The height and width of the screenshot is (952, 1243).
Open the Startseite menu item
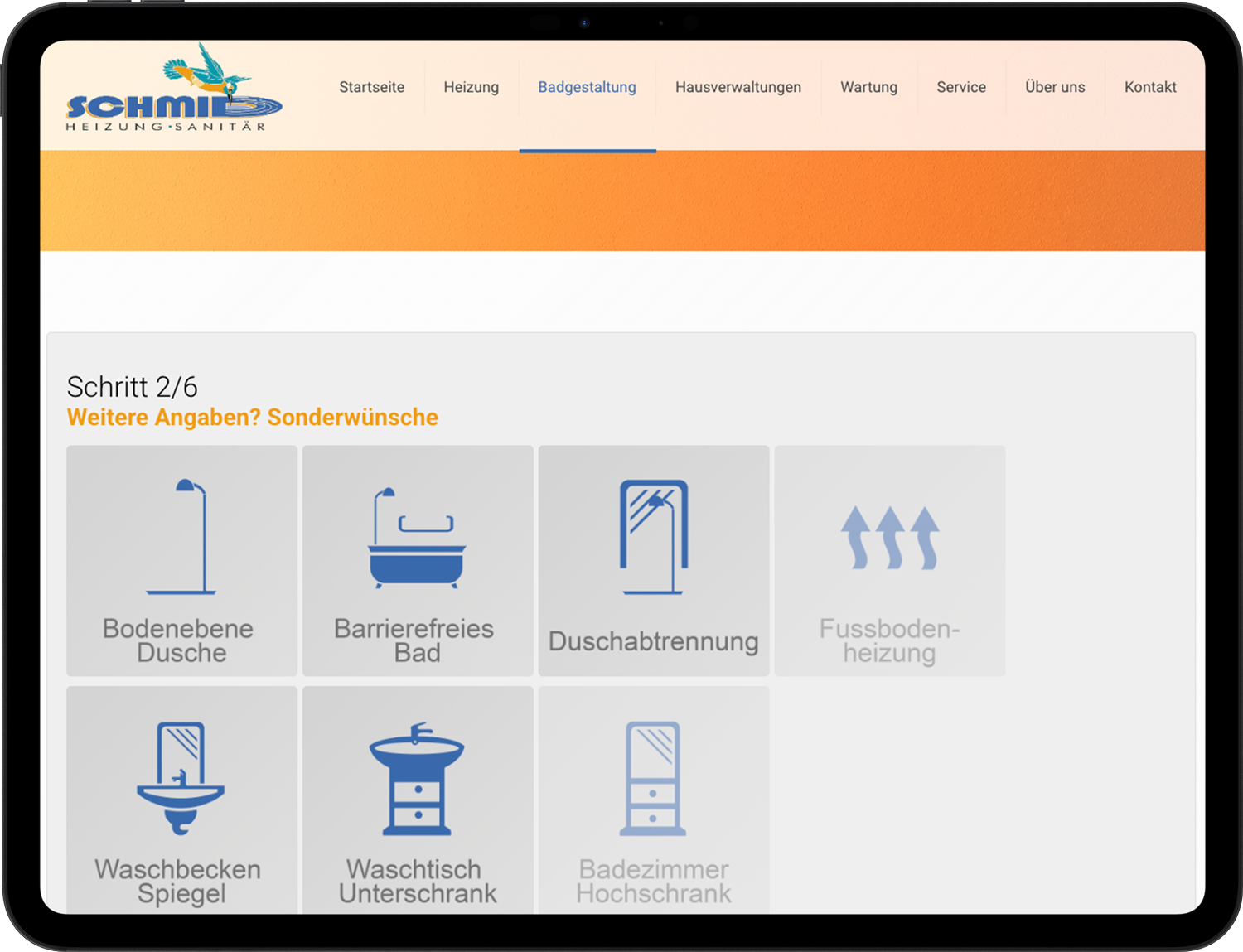click(372, 87)
